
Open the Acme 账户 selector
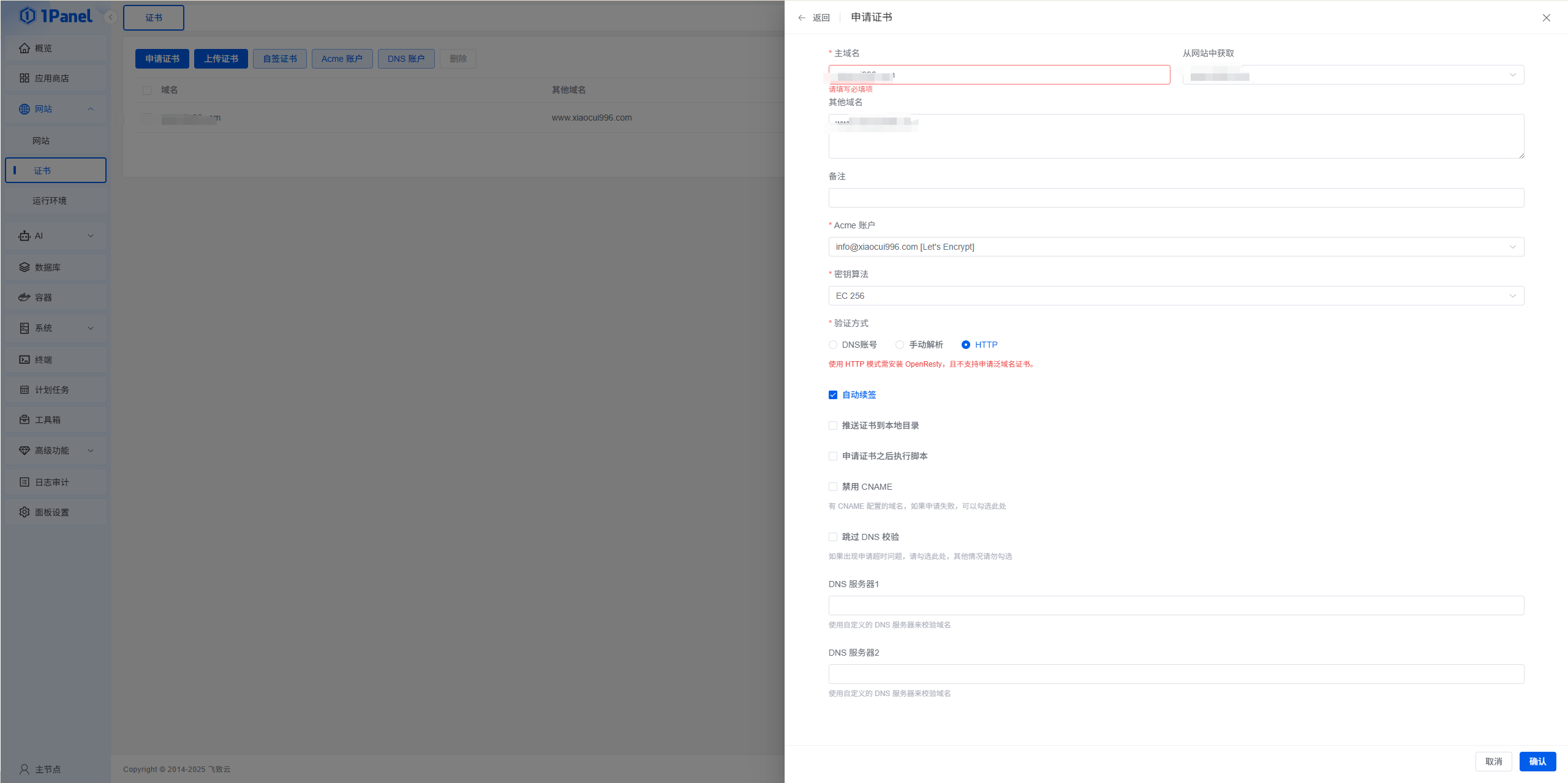[x=1175, y=247]
